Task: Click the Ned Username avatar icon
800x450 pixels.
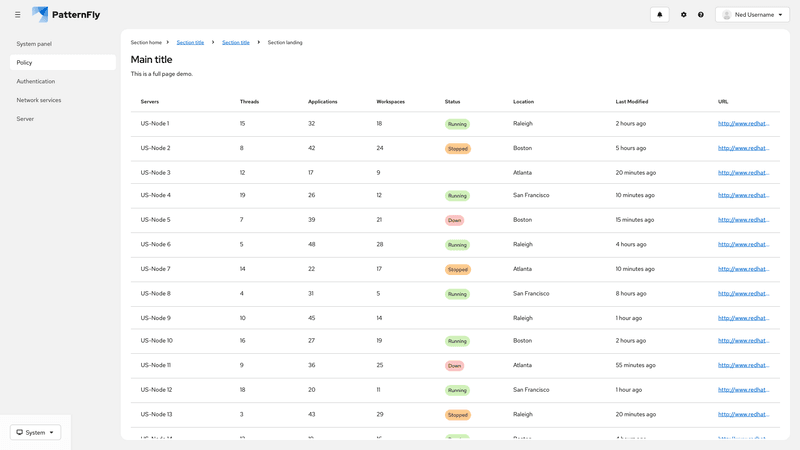Action: tap(727, 15)
